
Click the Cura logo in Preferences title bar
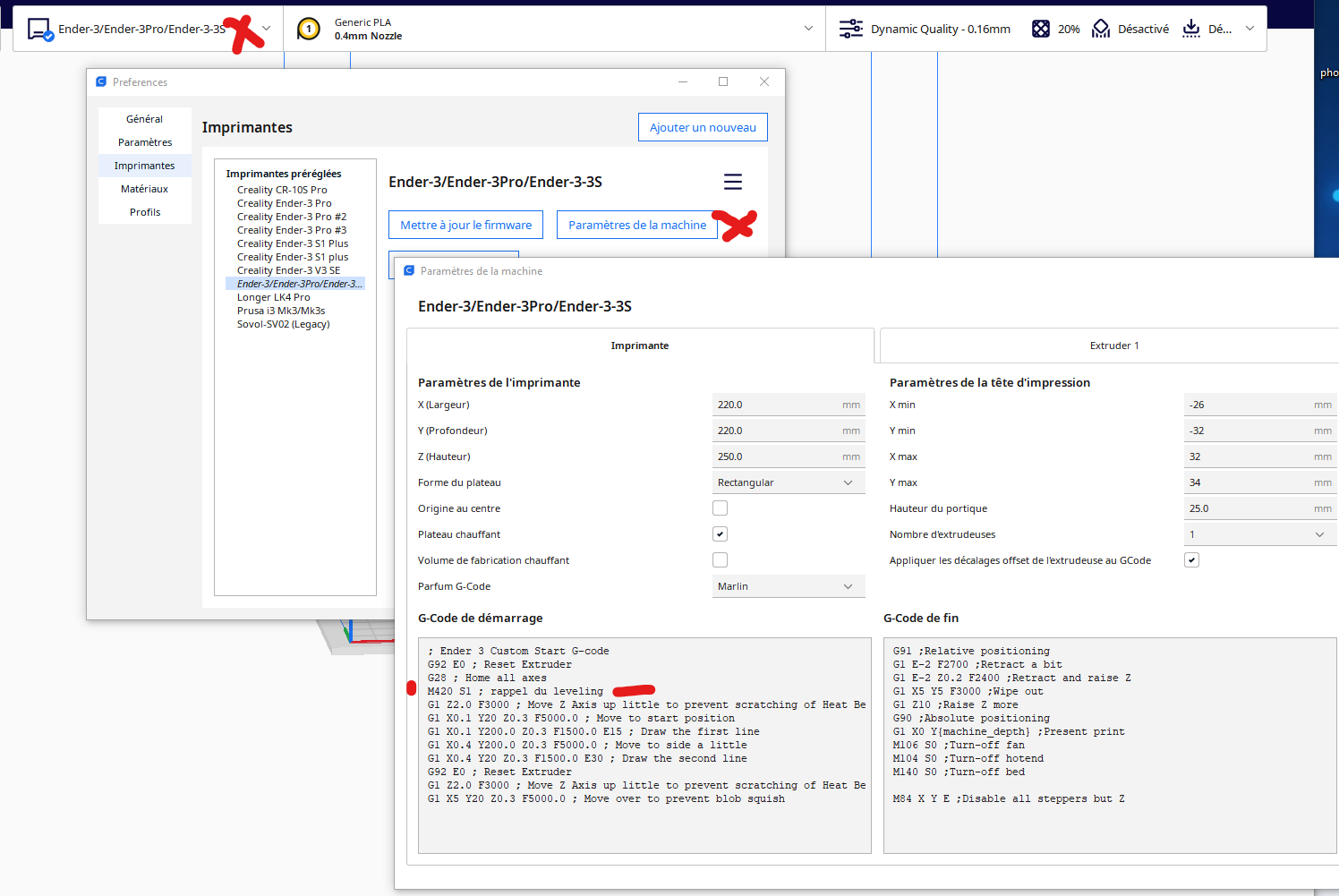[x=101, y=81]
